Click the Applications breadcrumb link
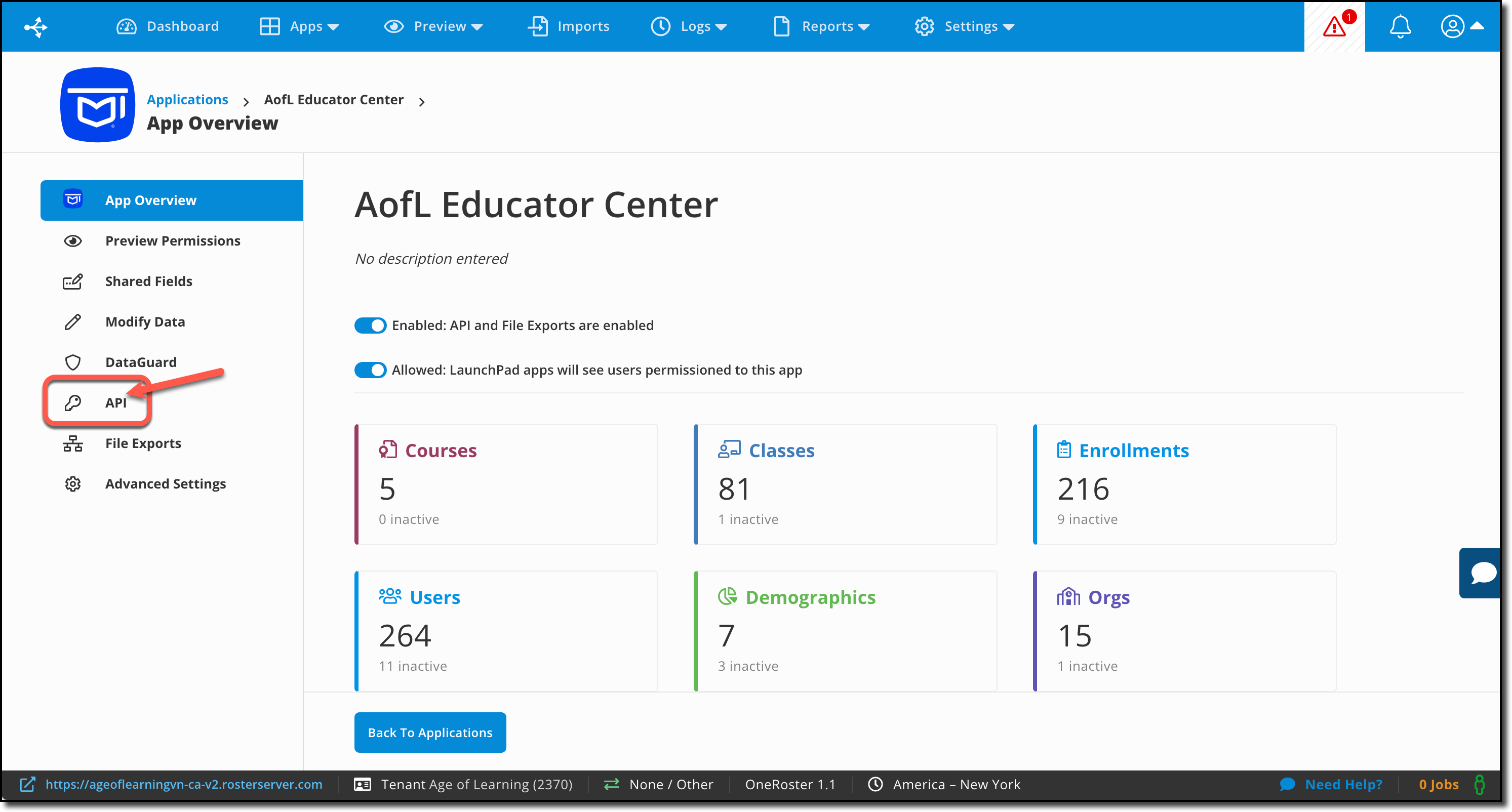The height and width of the screenshot is (812, 1512). (187, 100)
